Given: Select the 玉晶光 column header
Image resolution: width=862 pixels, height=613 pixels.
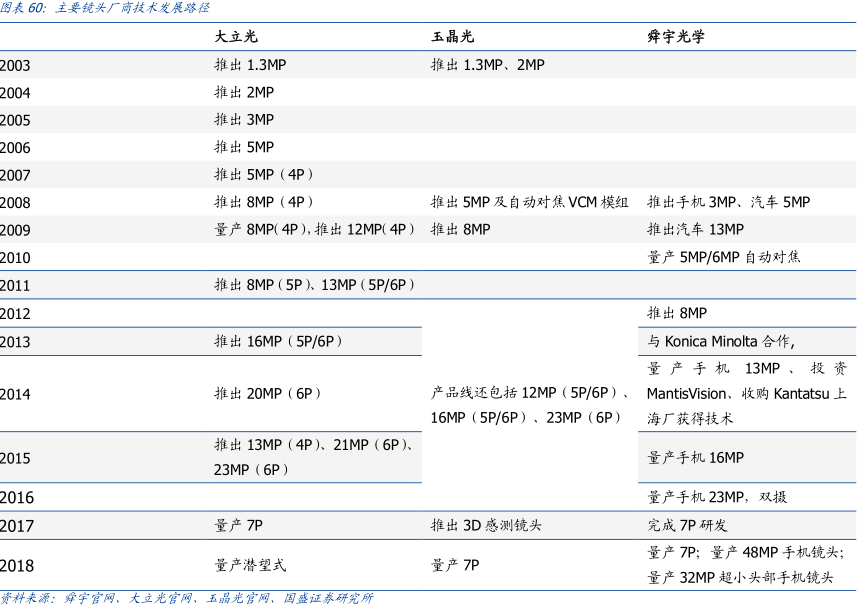Looking at the screenshot, I should tap(452, 36).
